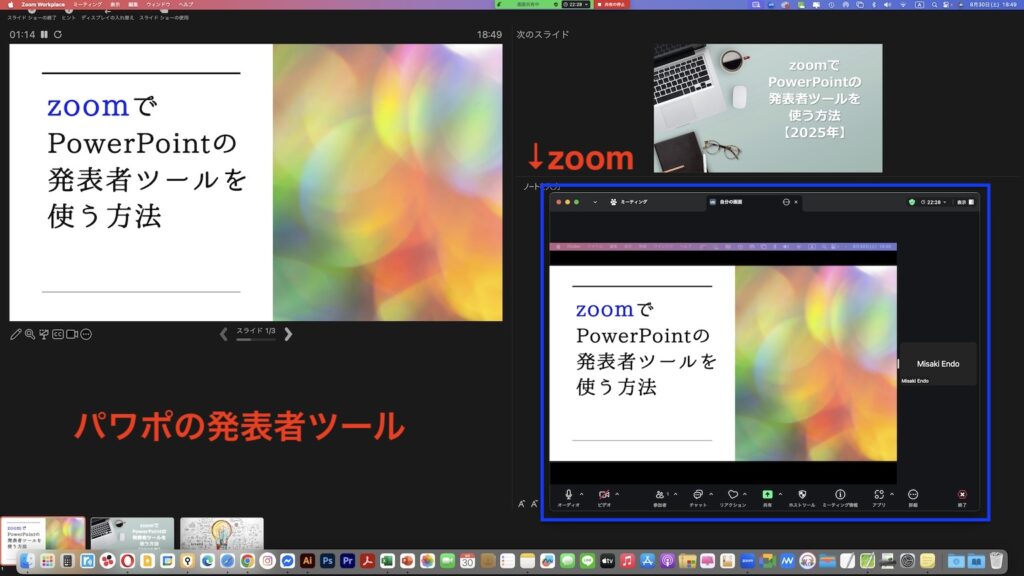Select the pen annotation tool below slide
1024x576 pixels.
(16, 334)
